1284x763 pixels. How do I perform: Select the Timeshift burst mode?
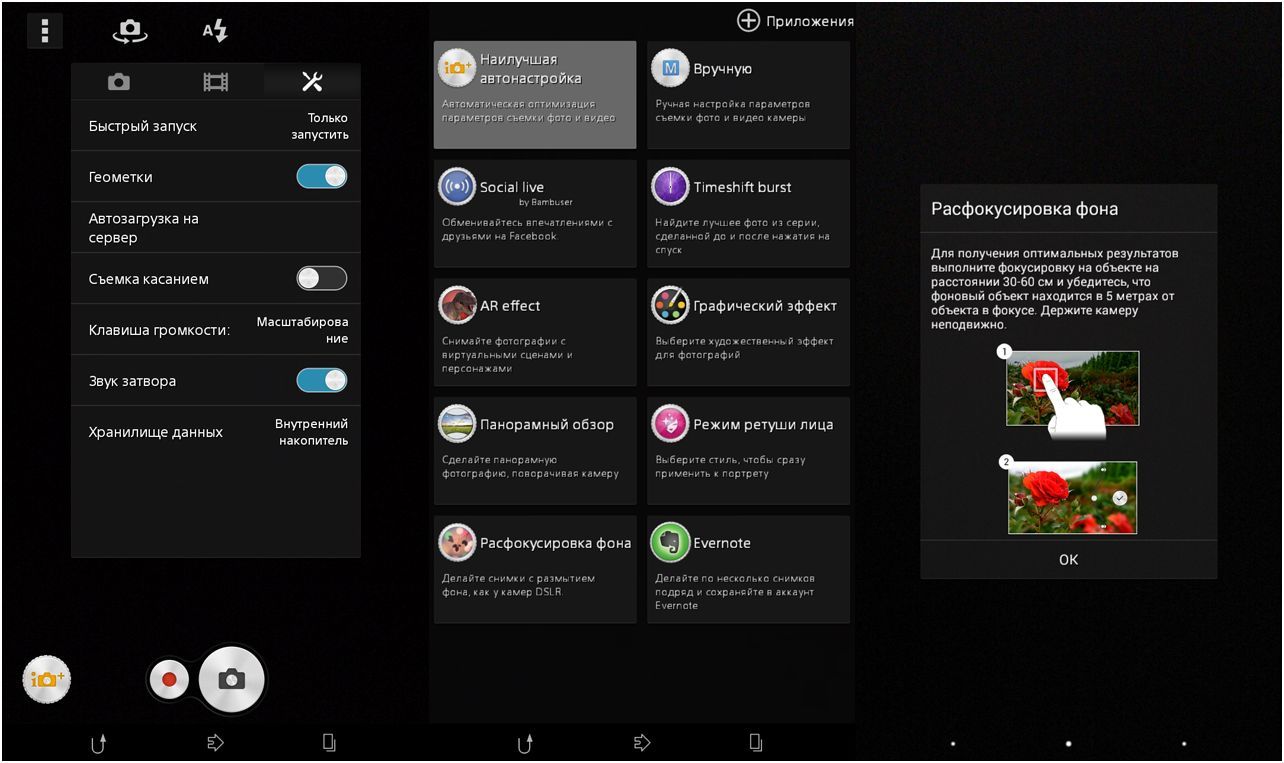[x=748, y=213]
